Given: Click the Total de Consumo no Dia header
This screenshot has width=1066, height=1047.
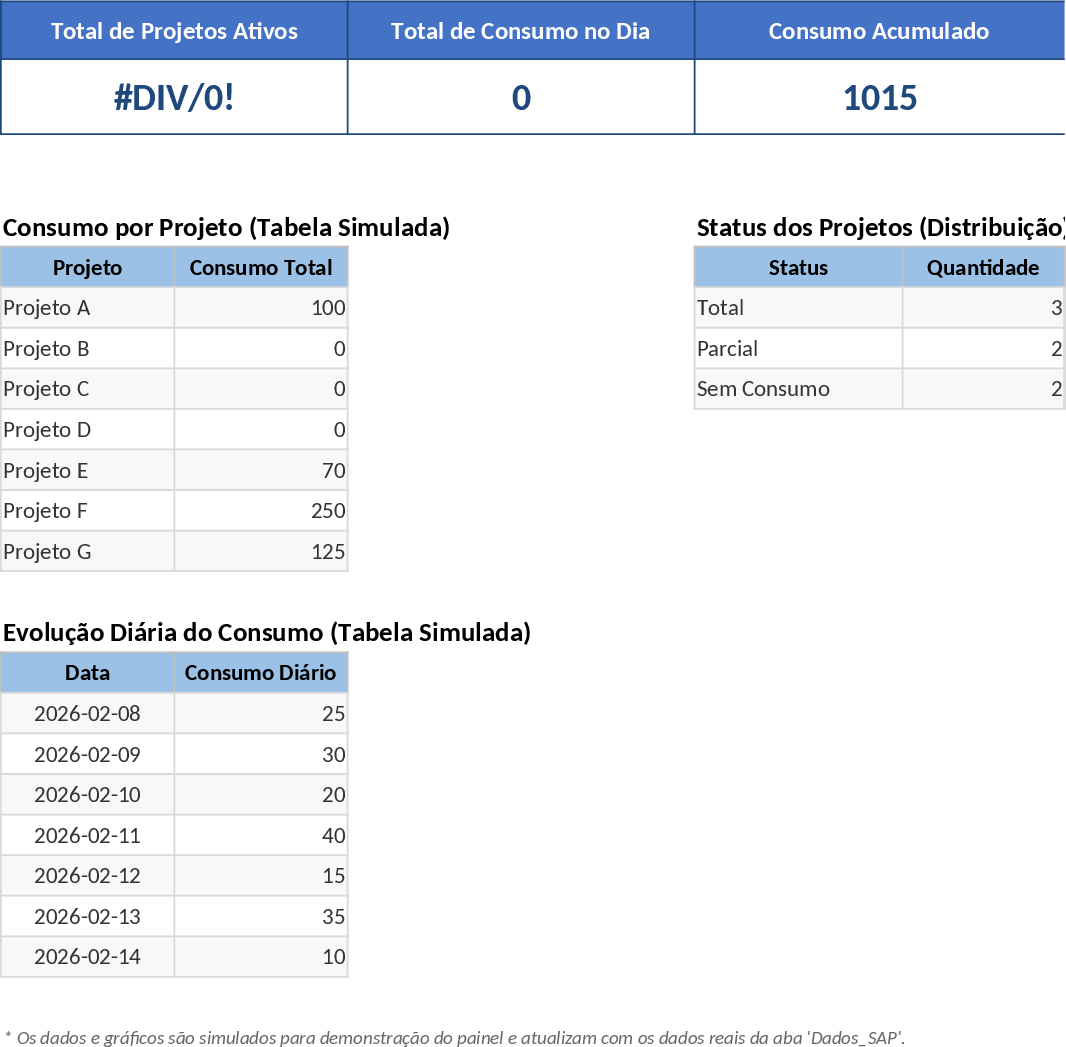Looking at the screenshot, I should (520, 31).
